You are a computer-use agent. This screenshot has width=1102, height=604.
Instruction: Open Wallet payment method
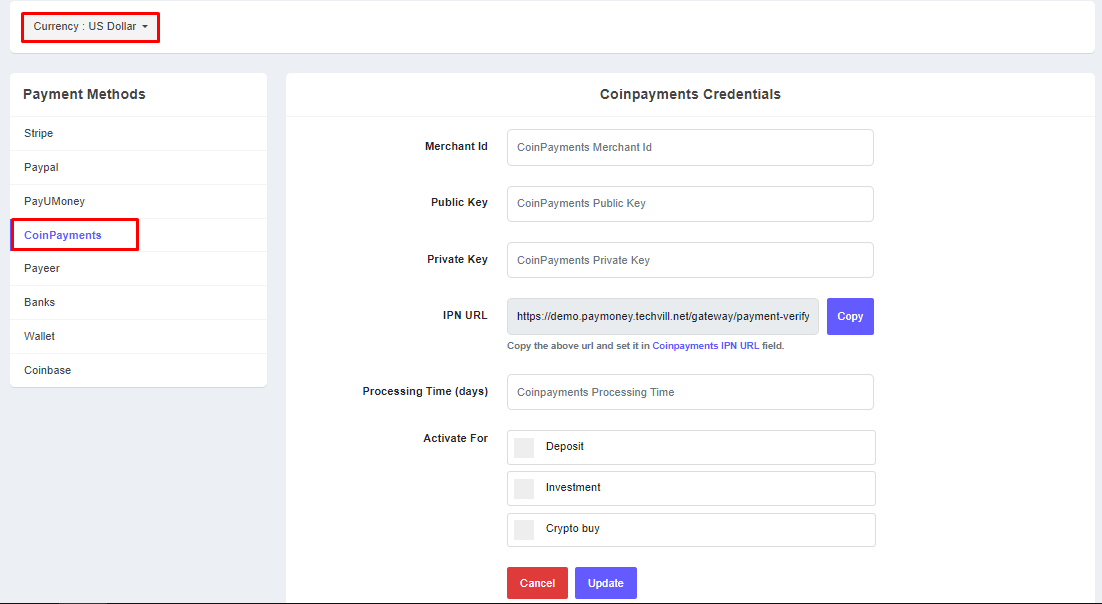tap(40, 336)
